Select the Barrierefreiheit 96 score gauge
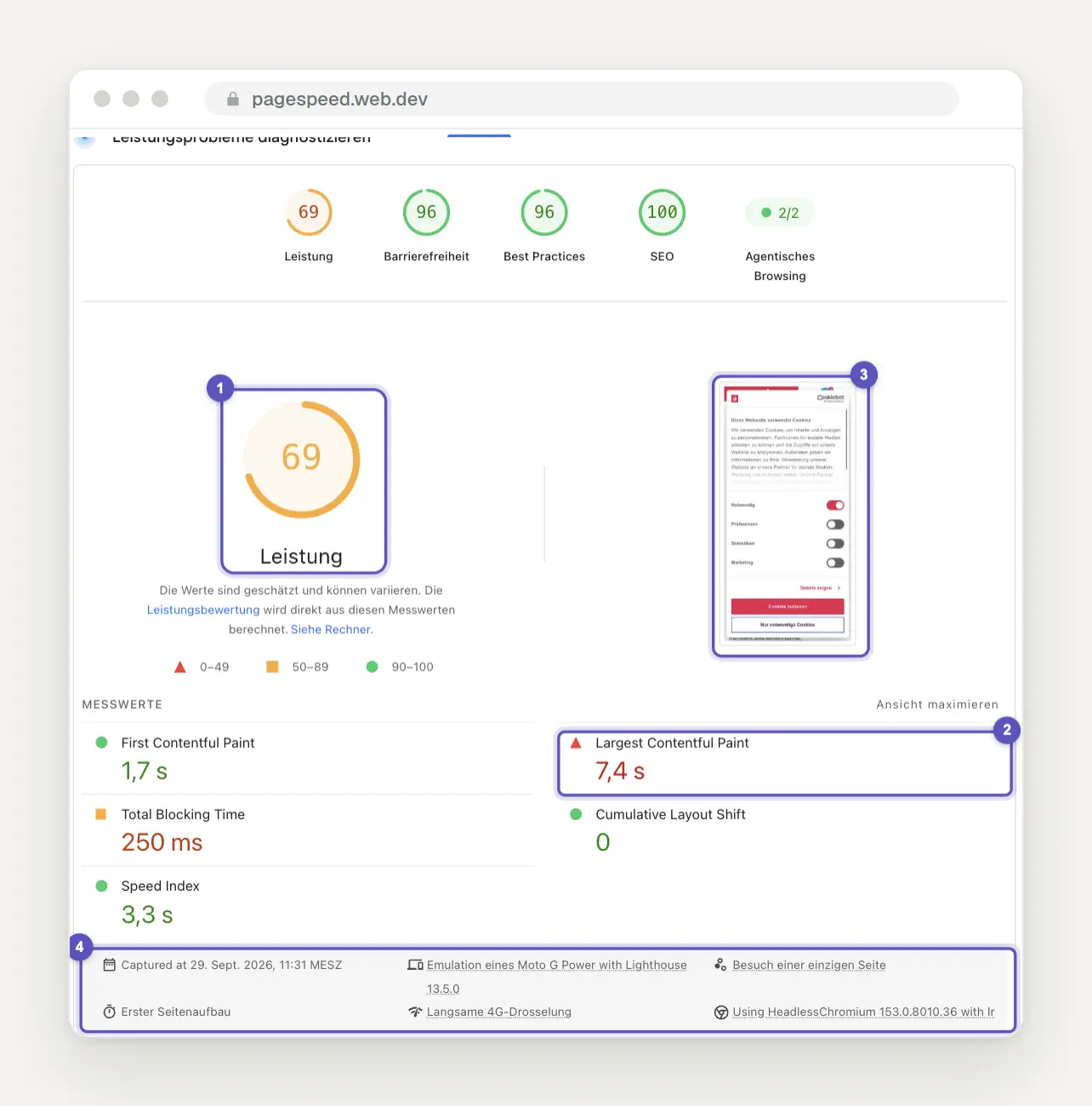Viewport: 1092px width, 1106px height. [x=426, y=212]
